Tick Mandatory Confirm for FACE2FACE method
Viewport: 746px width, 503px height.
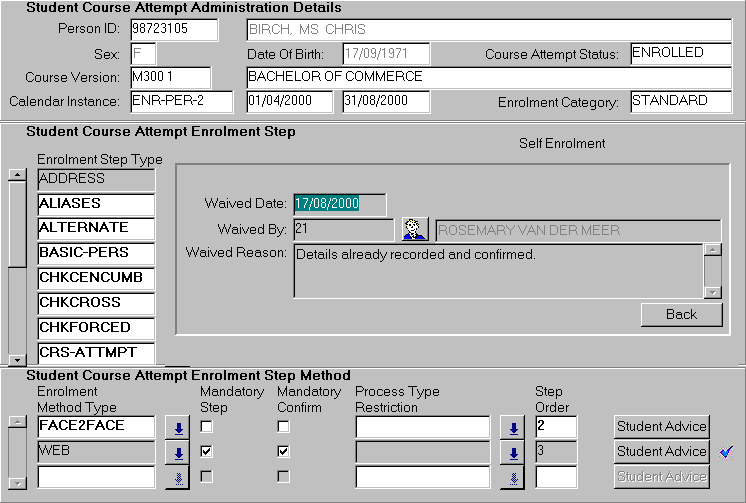283,427
